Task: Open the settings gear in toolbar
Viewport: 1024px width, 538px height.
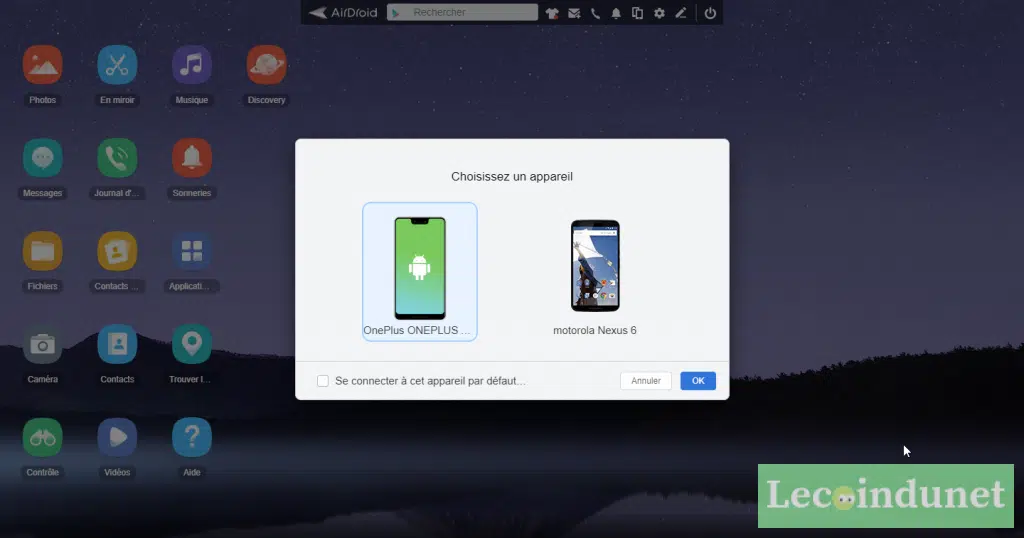Action: 660,13
